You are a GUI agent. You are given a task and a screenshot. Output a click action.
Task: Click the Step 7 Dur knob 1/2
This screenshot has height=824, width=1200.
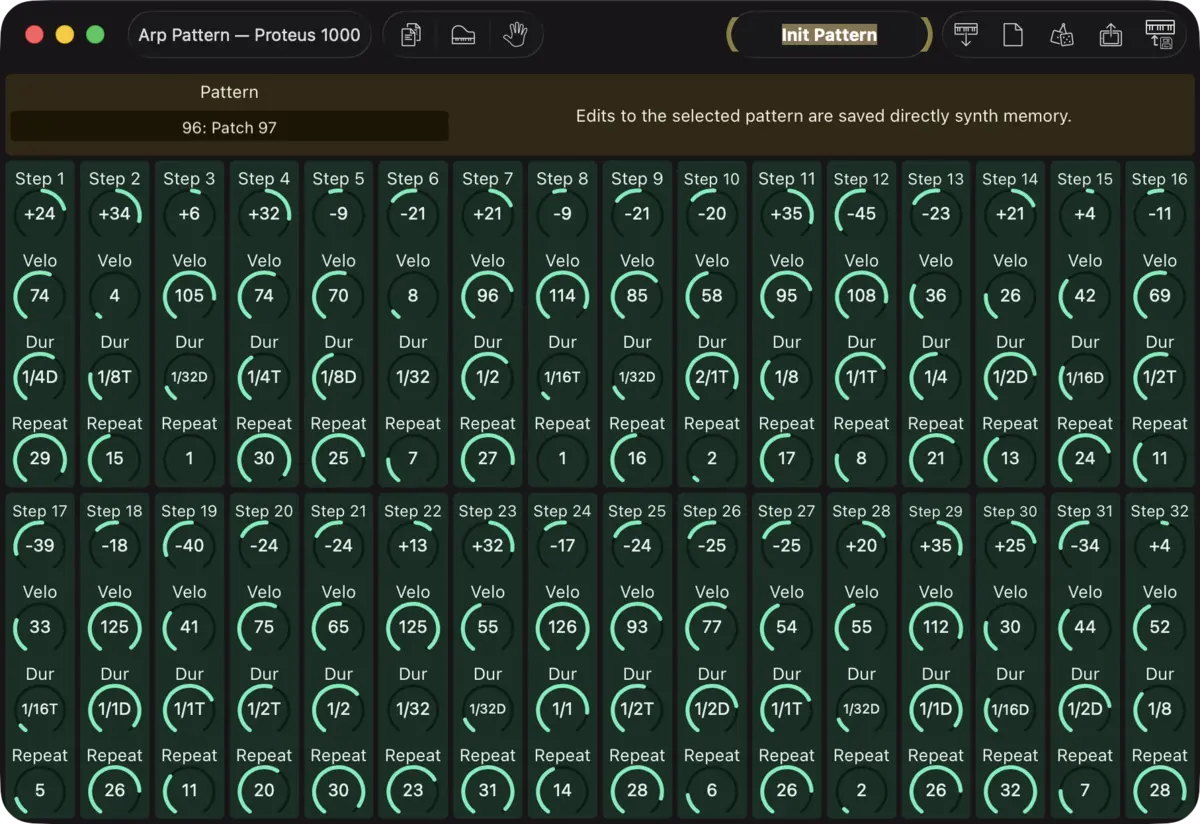488,377
